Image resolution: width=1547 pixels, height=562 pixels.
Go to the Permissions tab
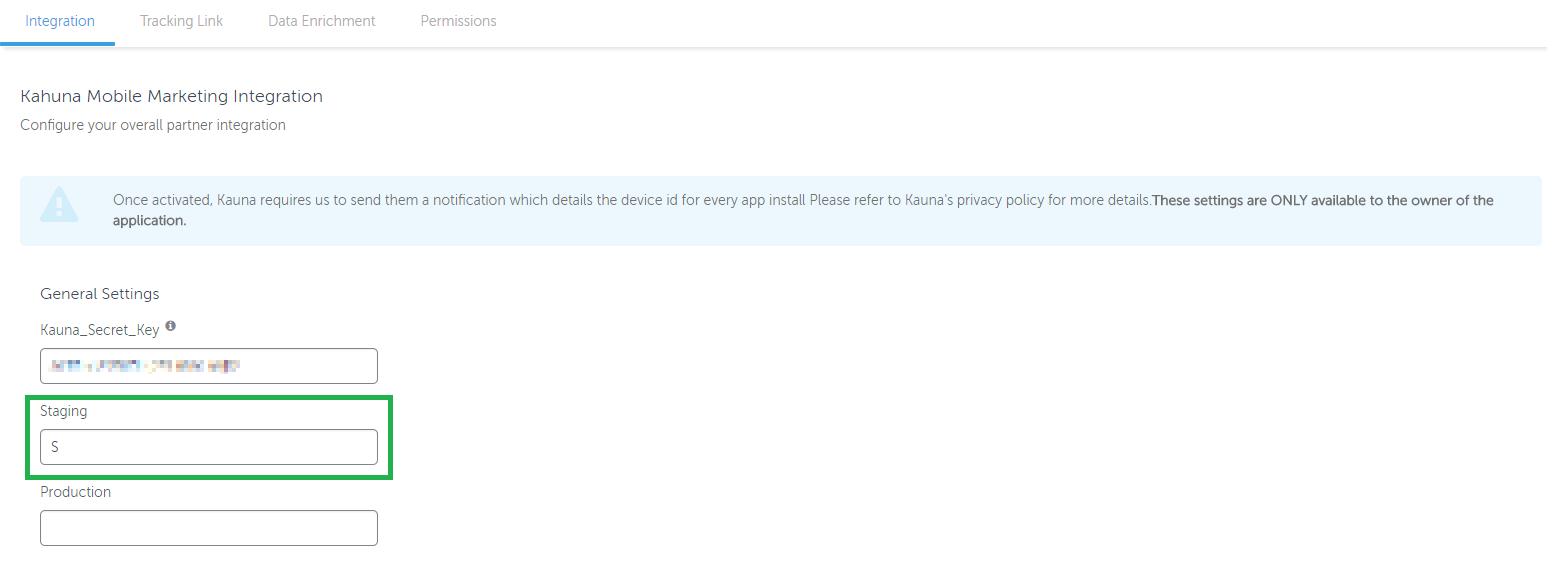click(x=458, y=21)
